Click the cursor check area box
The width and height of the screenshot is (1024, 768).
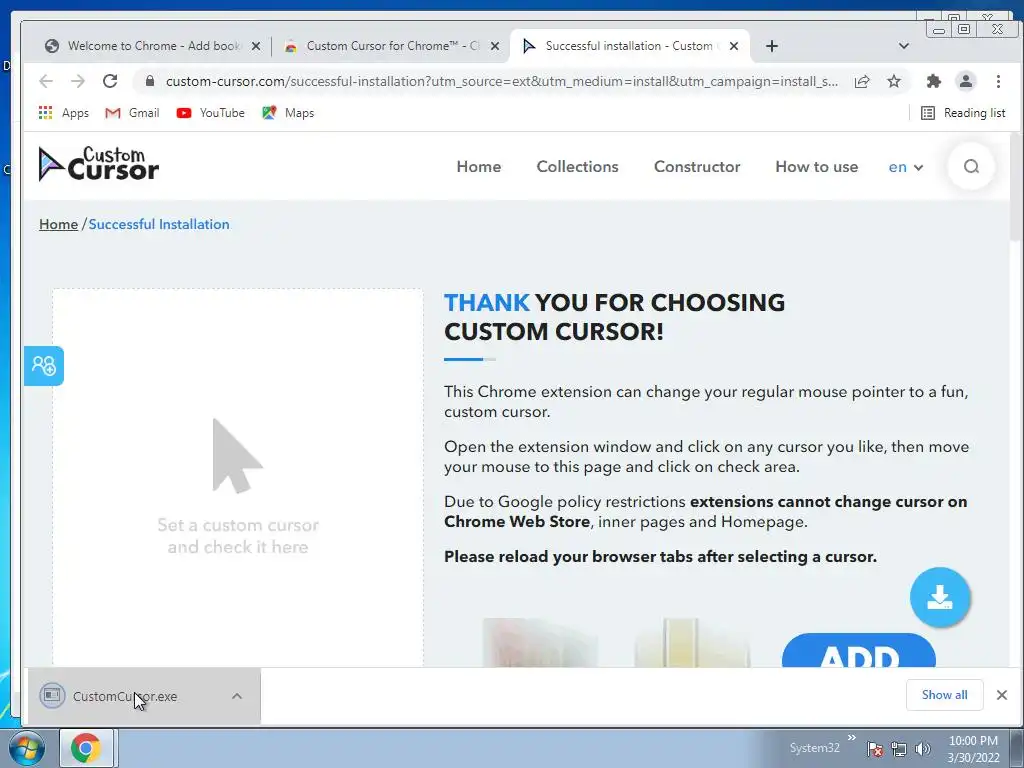[x=238, y=477]
